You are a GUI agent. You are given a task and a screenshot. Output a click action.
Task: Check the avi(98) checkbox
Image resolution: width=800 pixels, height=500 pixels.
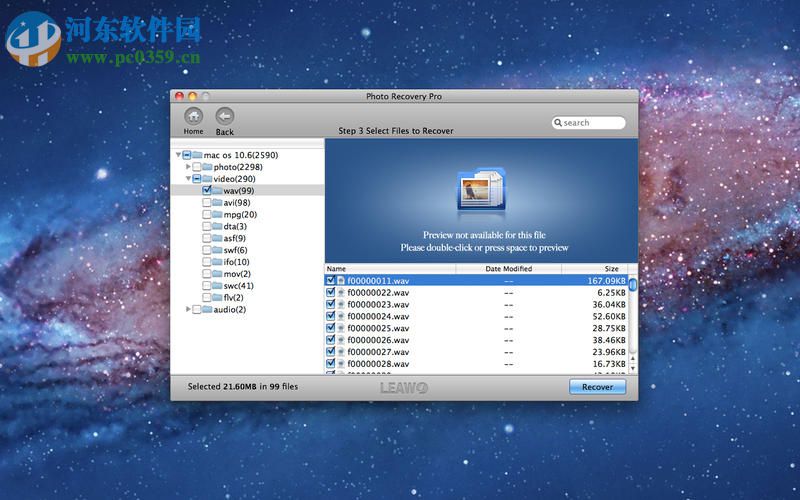point(207,203)
